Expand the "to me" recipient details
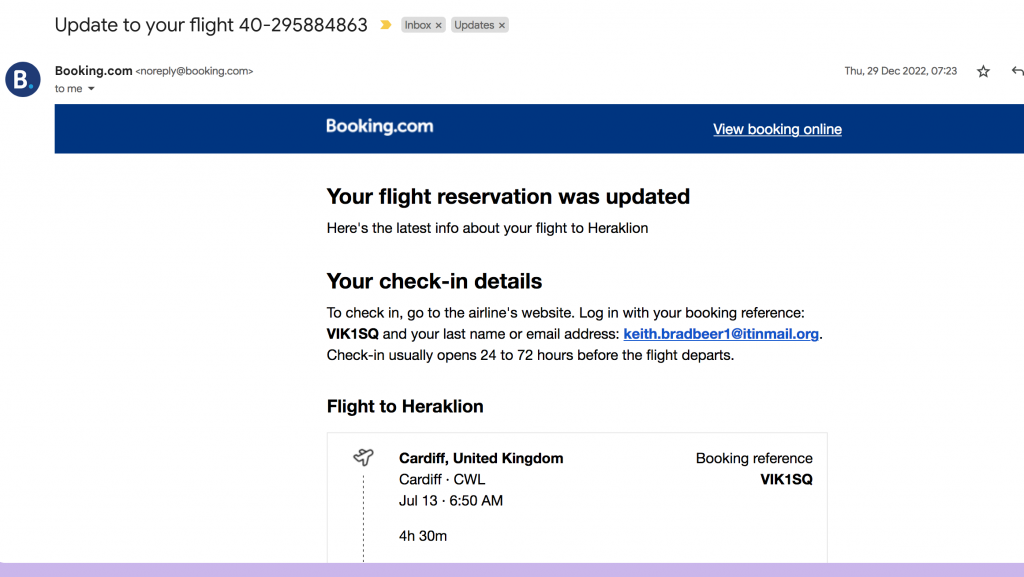Image resolution: width=1024 pixels, height=577 pixels. point(91,89)
